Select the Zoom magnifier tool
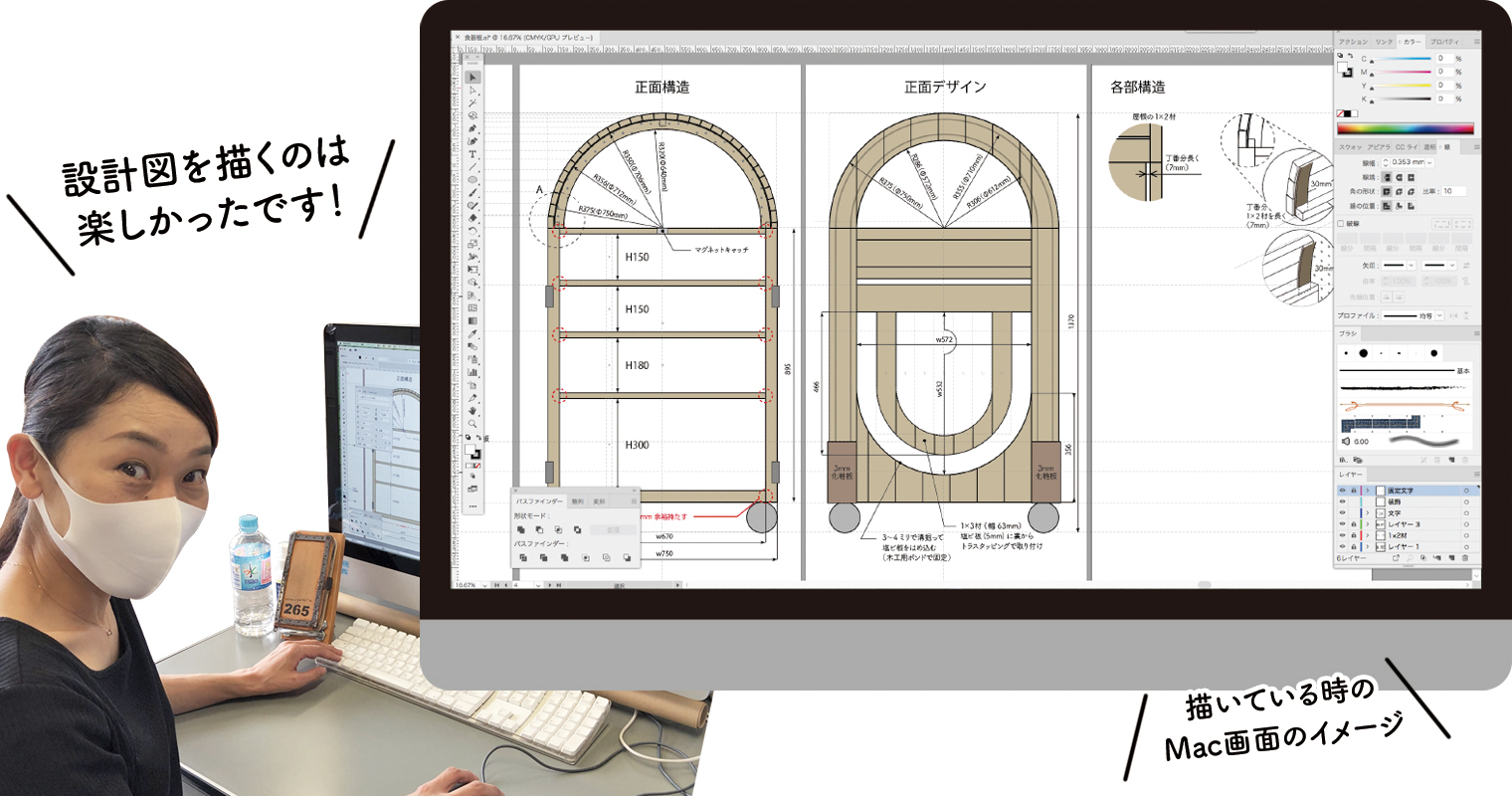This screenshot has height=796, width=1512. pyautogui.click(x=472, y=424)
